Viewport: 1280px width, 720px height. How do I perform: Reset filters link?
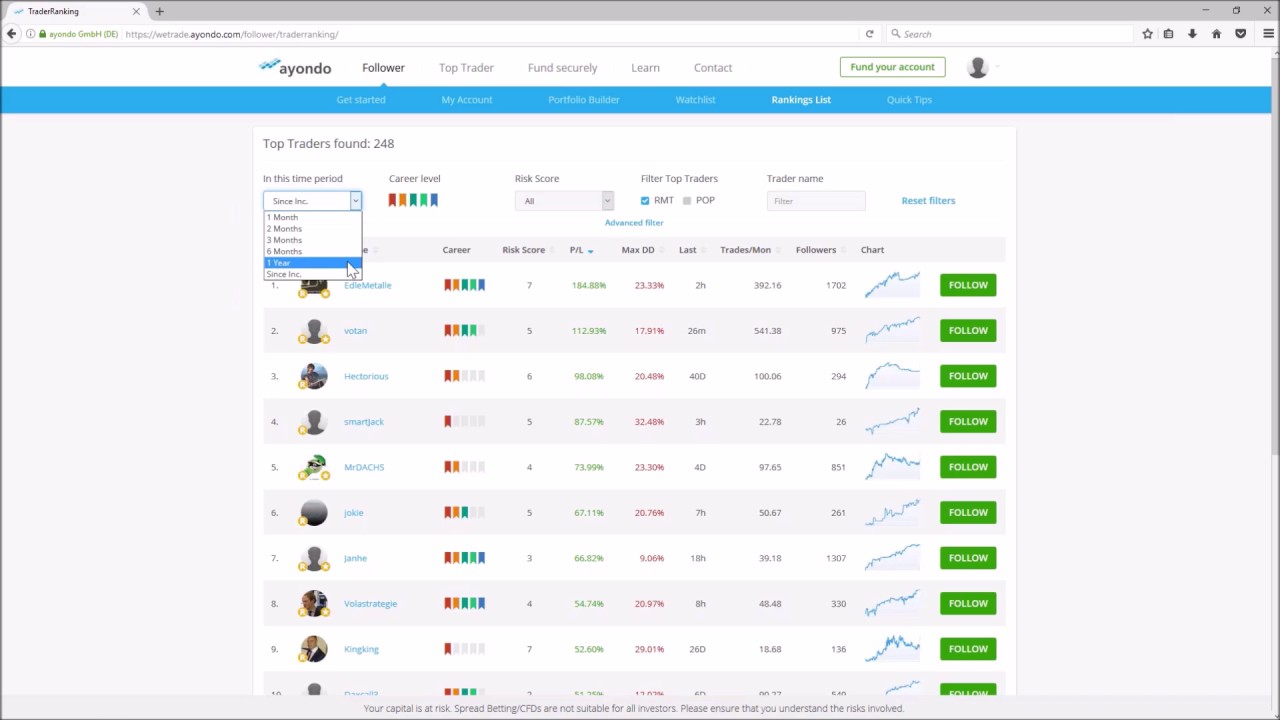pyautogui.click(x=928, y=201)
